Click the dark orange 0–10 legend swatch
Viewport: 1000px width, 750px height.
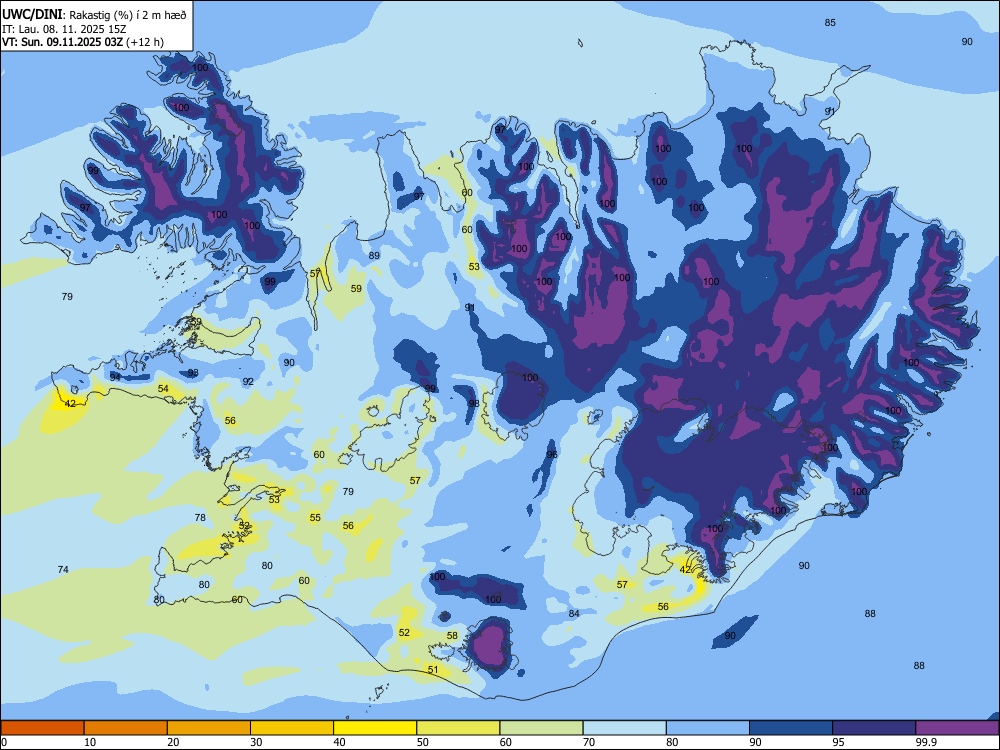coord(43,728)
